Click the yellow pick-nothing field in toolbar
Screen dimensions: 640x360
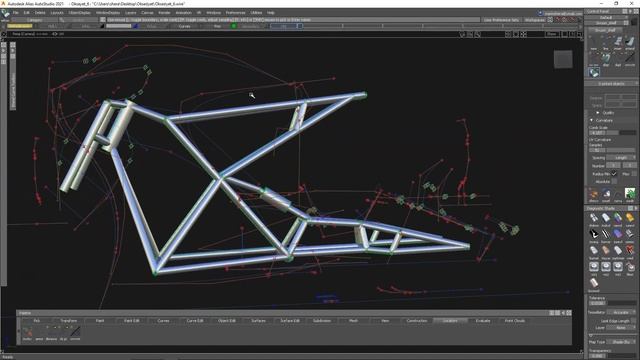(x=19, y=26)
